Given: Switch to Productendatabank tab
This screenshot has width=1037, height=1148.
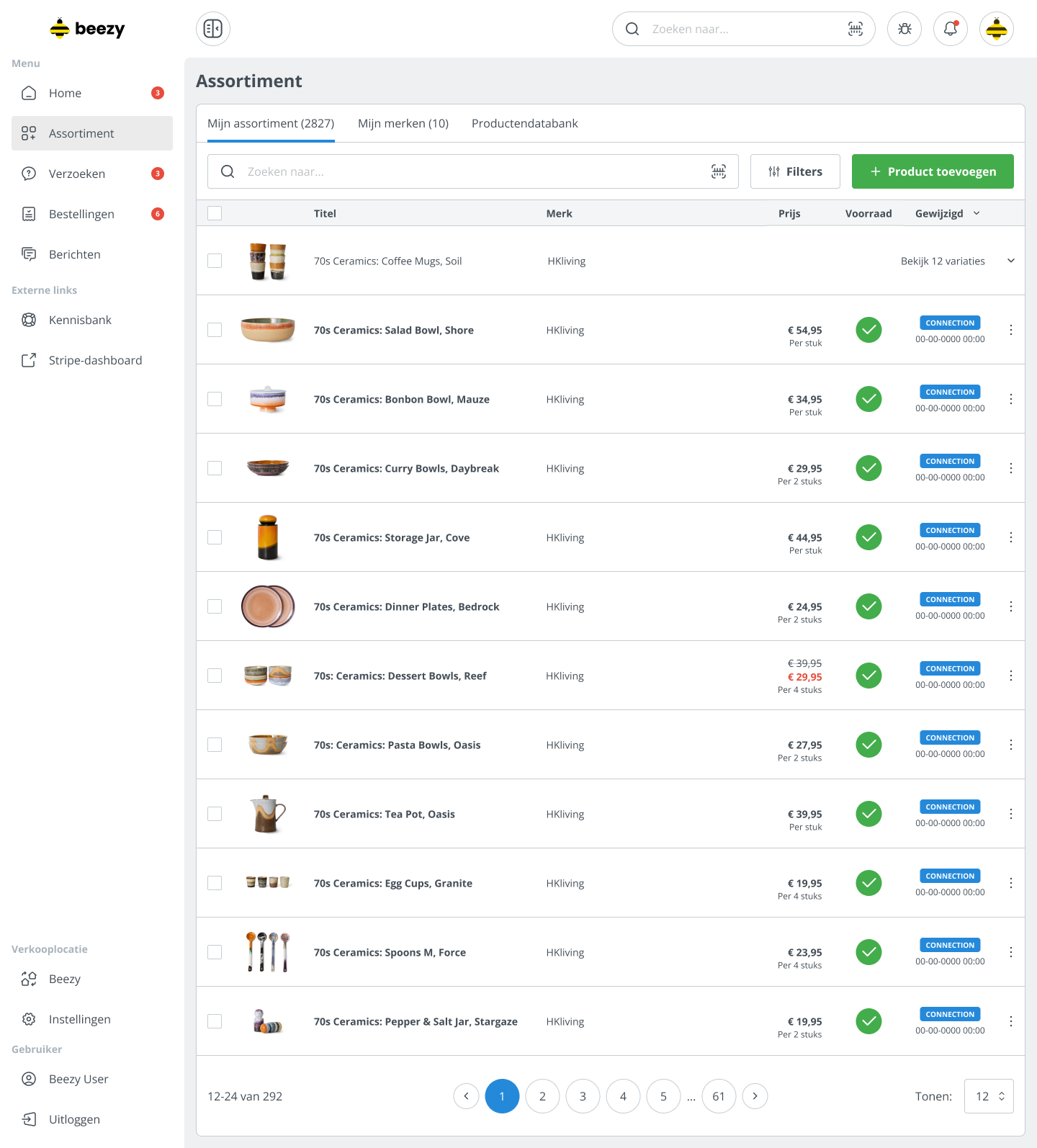Looking at the screenshot, I should coord(524,123).
